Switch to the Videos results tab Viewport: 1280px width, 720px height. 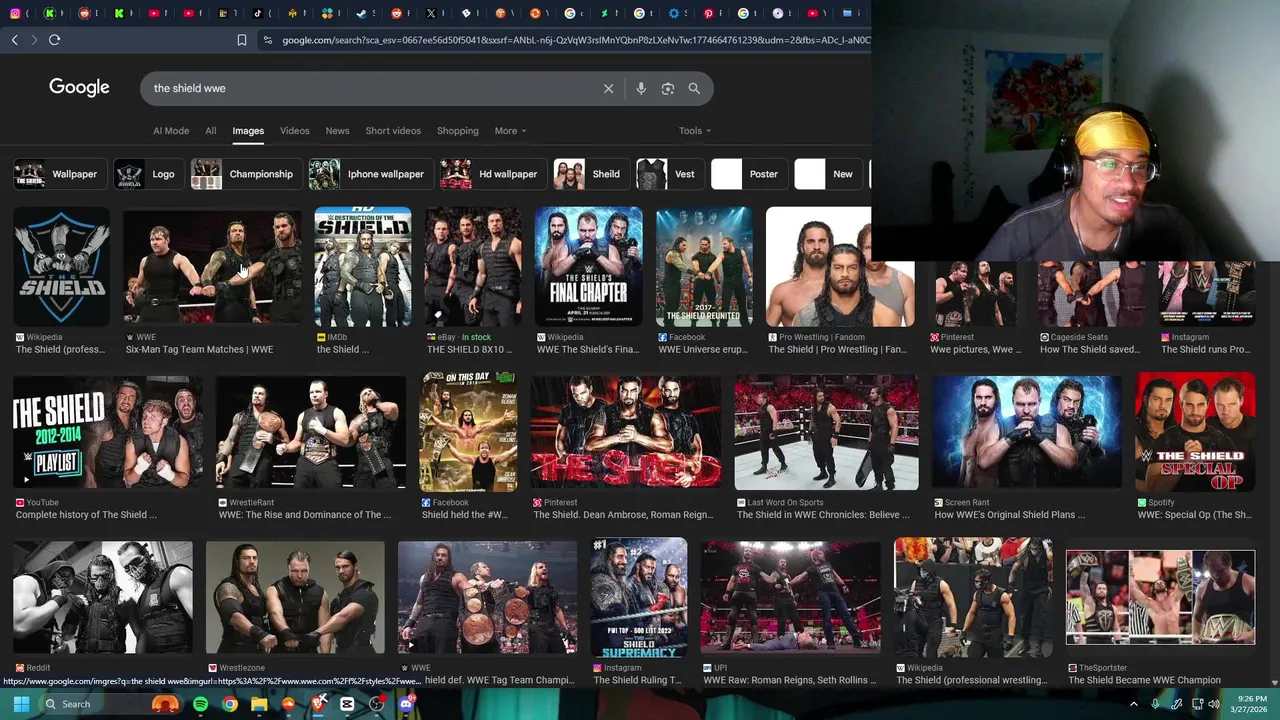pyautogui.click(x=294, y=131)
